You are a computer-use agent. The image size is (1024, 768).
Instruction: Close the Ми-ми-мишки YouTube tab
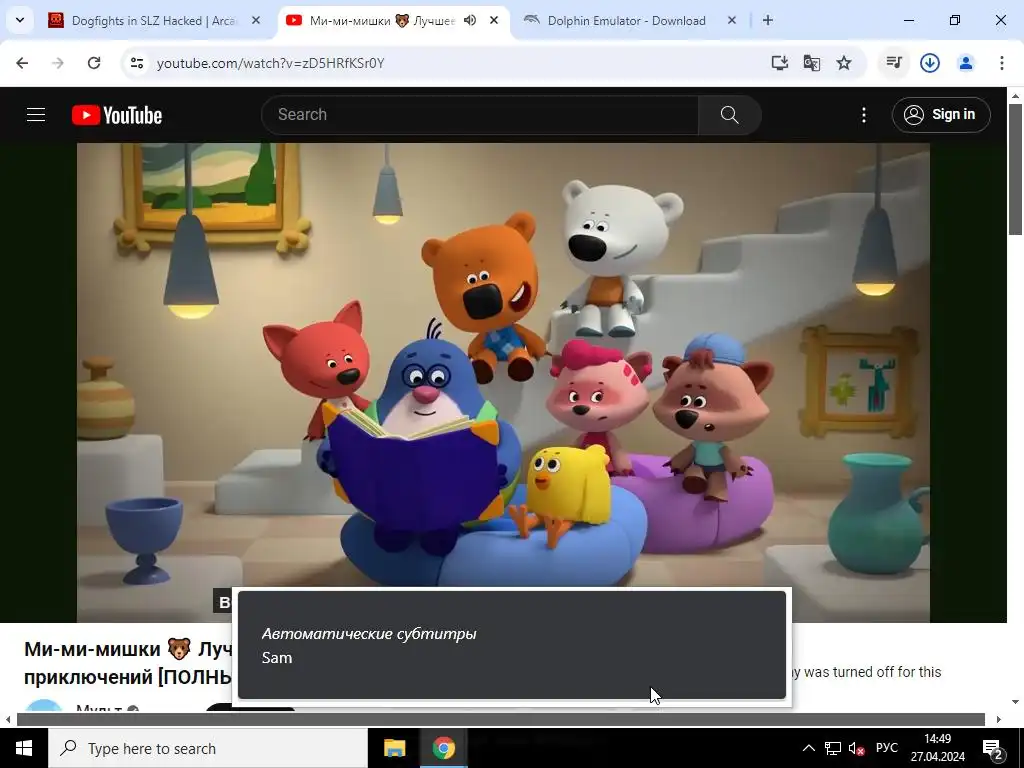494,20
